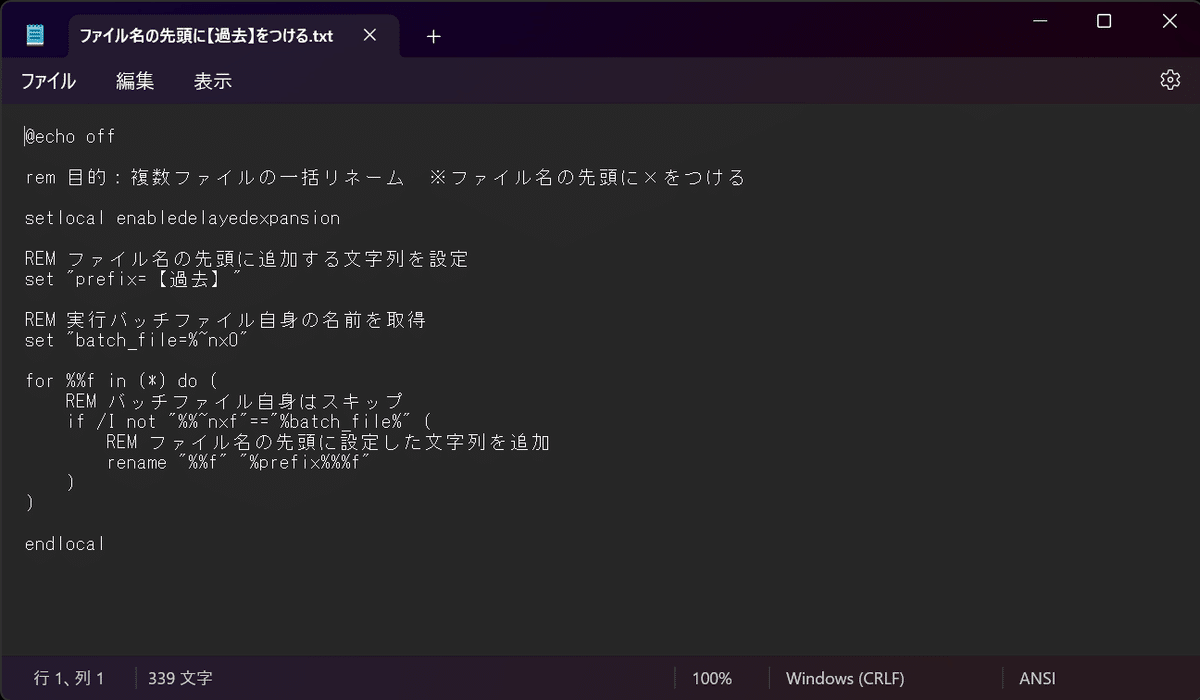Open the 表示 menu
Image resolution: width=1200 pixels, height=700 pixels.
coord(211,81)
